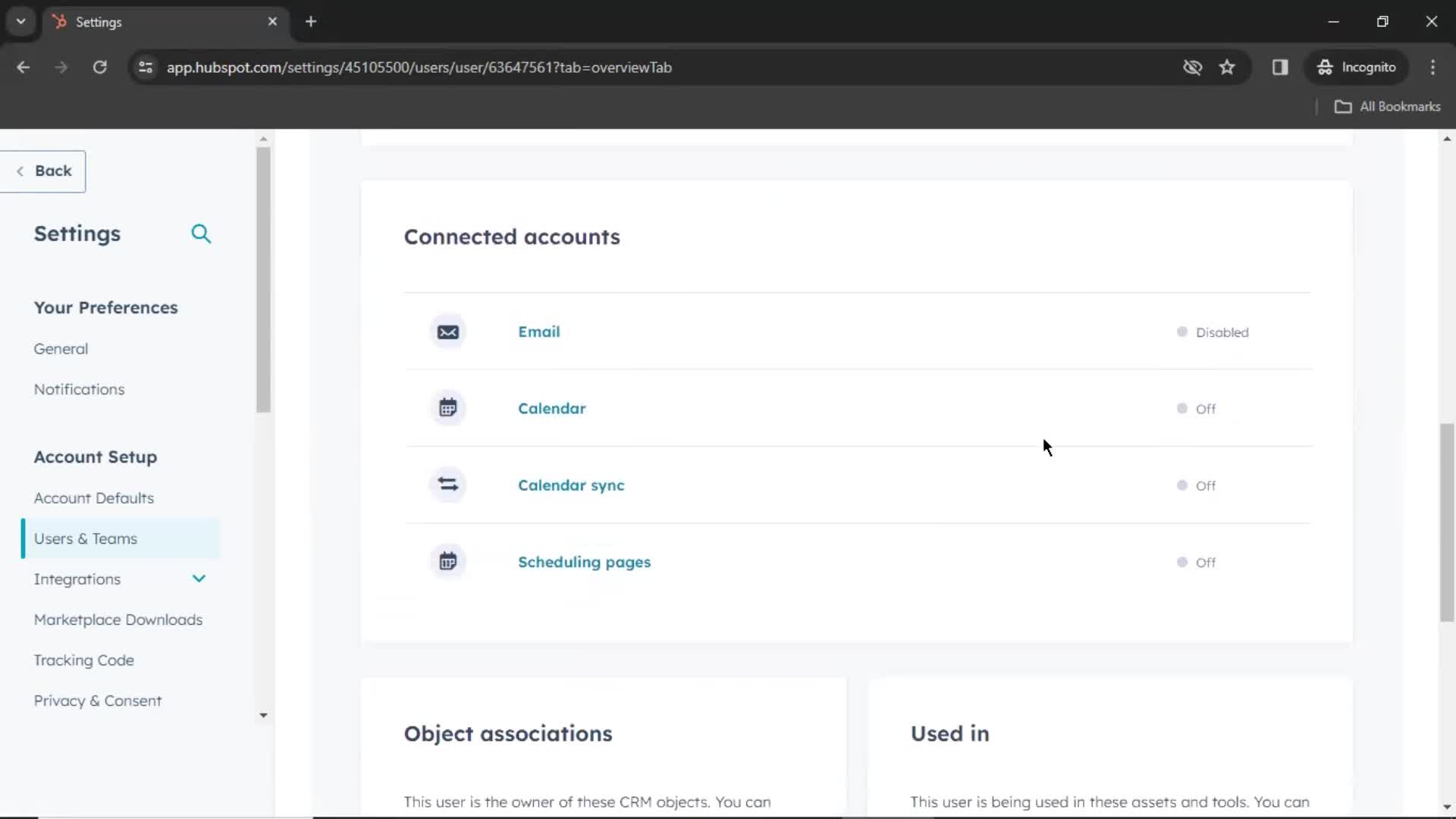Click the Privacy & Consent settings item
The image size is (1456, 819).
(98, 700)
